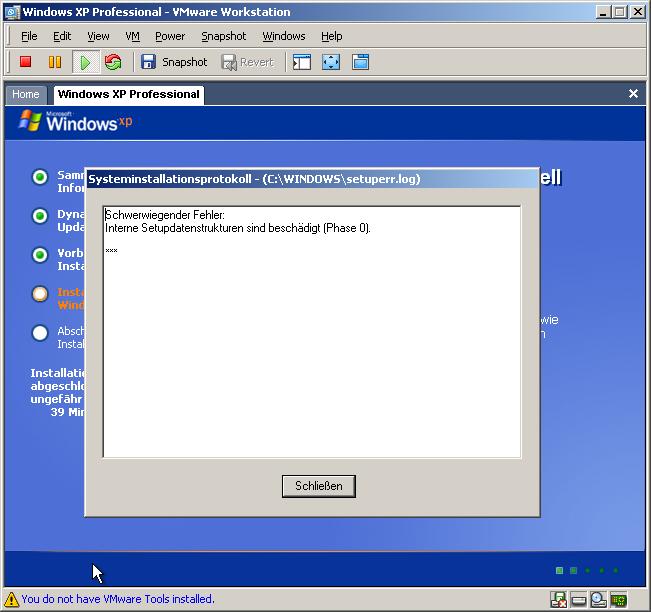
Task: Click the Schließen button
Action: (x=318, y=486)
